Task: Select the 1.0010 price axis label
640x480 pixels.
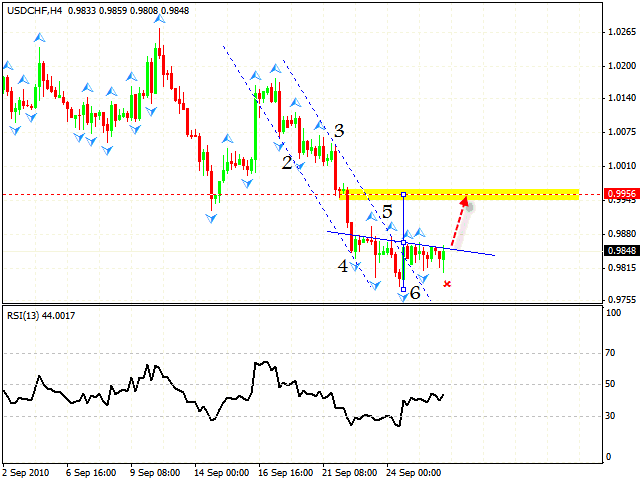Action: click(622, 165)
